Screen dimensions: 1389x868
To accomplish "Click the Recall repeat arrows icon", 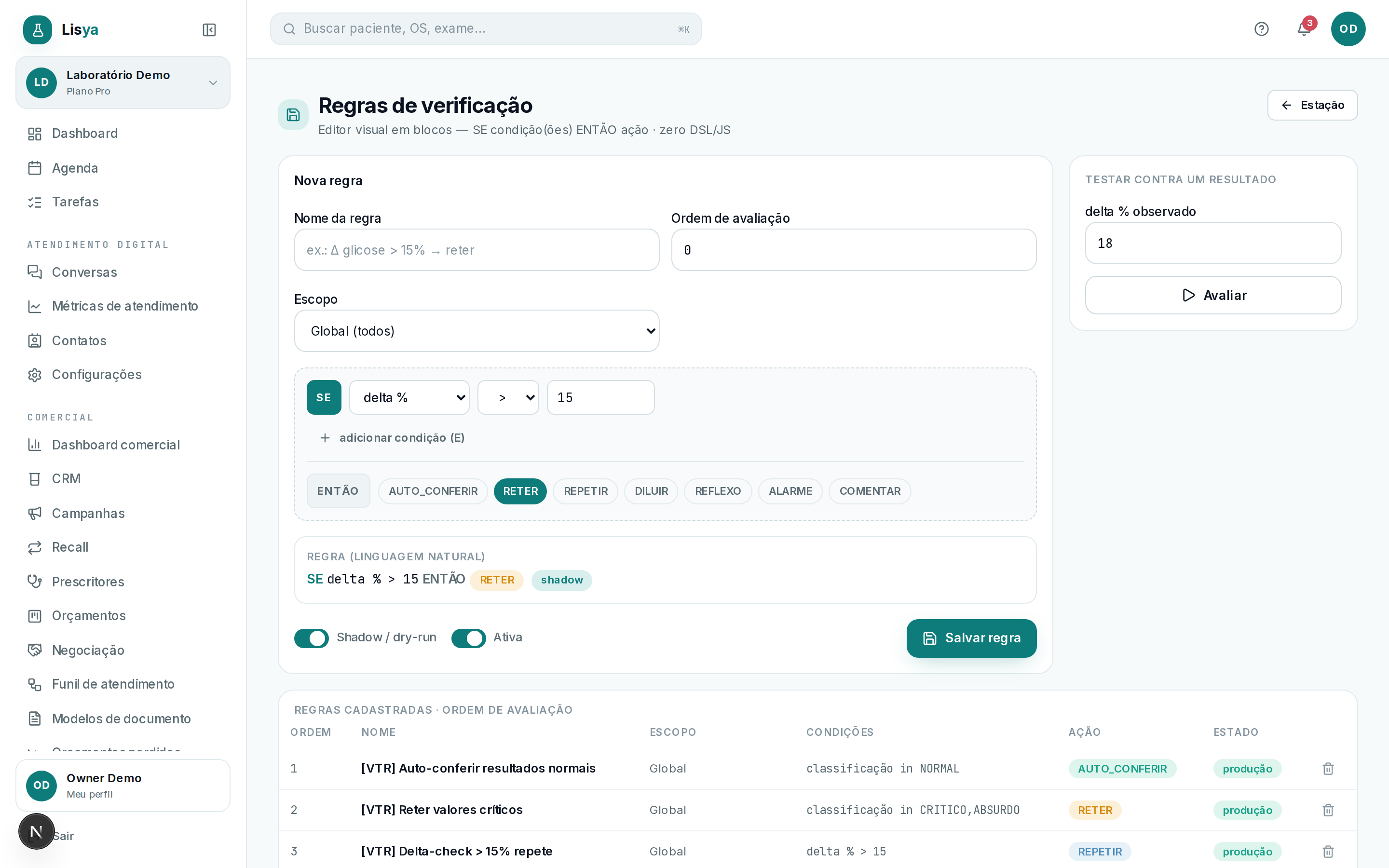I will 34,547.
